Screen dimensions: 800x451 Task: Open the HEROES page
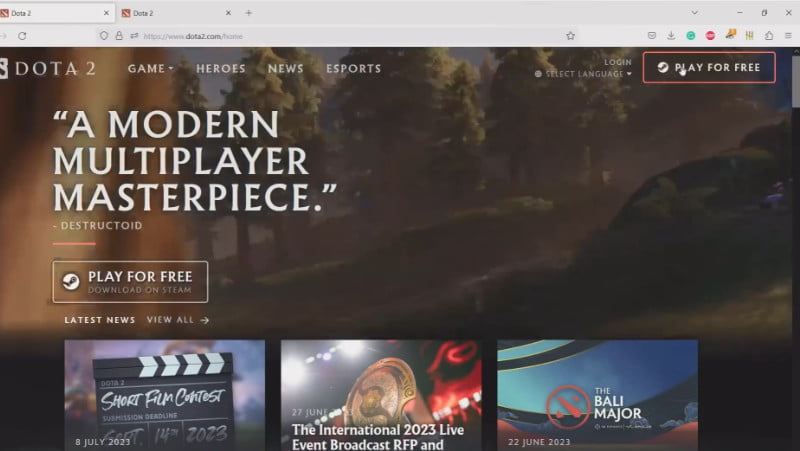coord(221,68)
